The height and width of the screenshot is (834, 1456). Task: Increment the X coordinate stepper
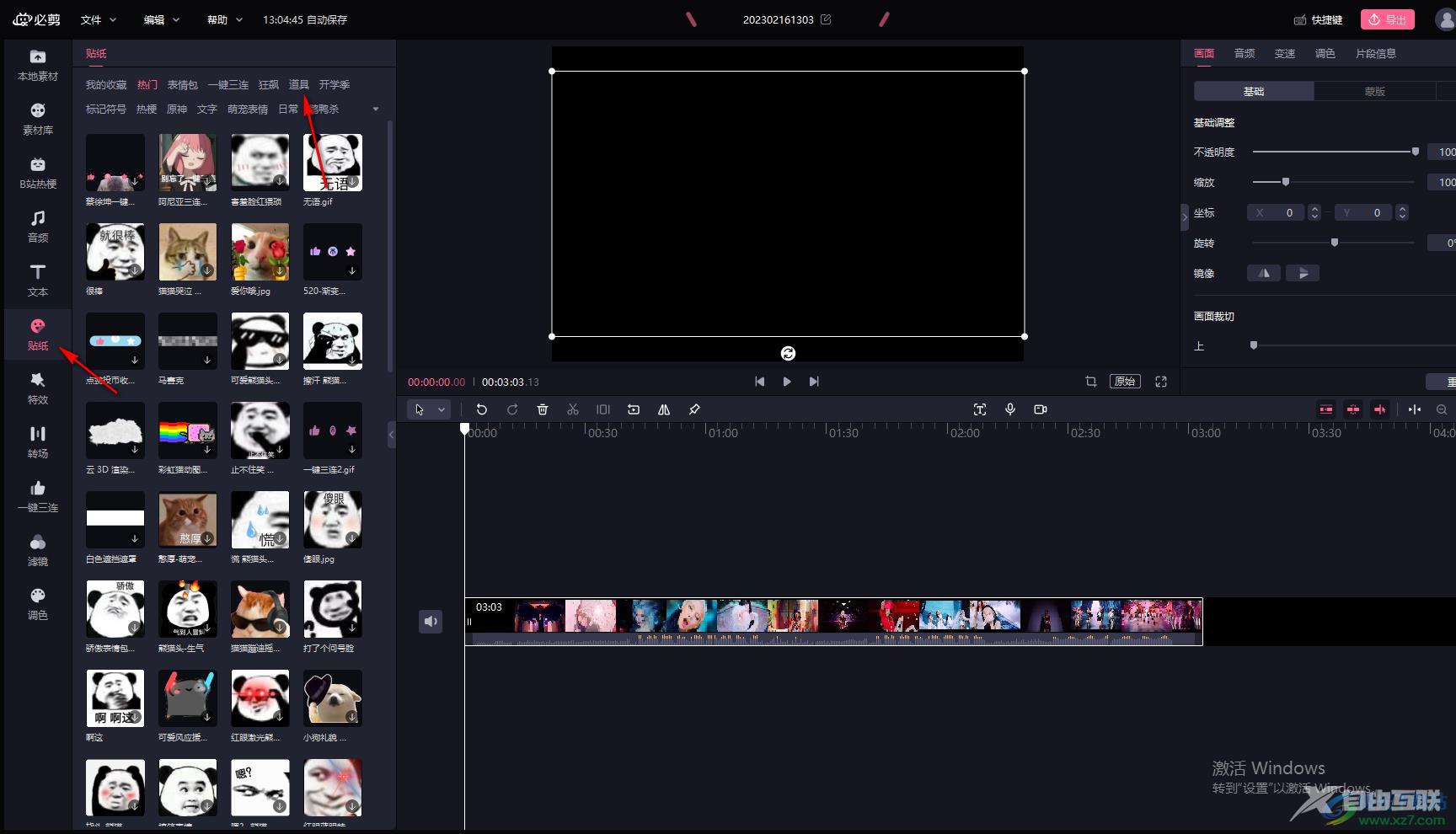pos(1314,209)
